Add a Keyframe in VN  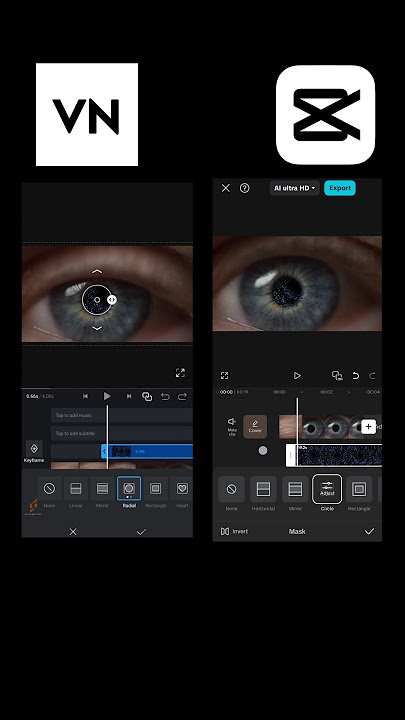tap(34, 452)
